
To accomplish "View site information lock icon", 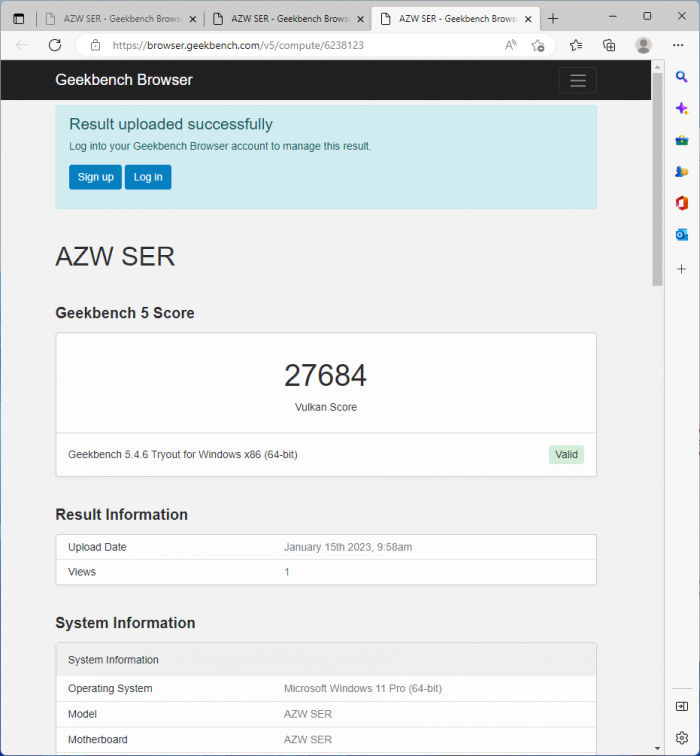I will point(95,45).
